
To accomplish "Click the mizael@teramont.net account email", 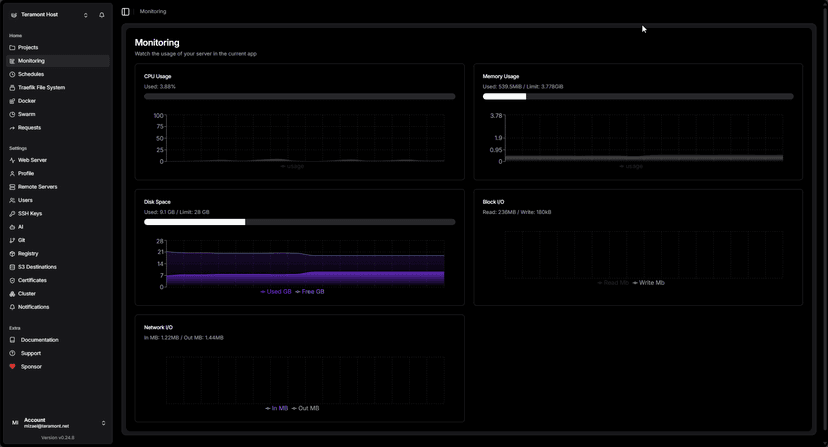I will [46, 426].
